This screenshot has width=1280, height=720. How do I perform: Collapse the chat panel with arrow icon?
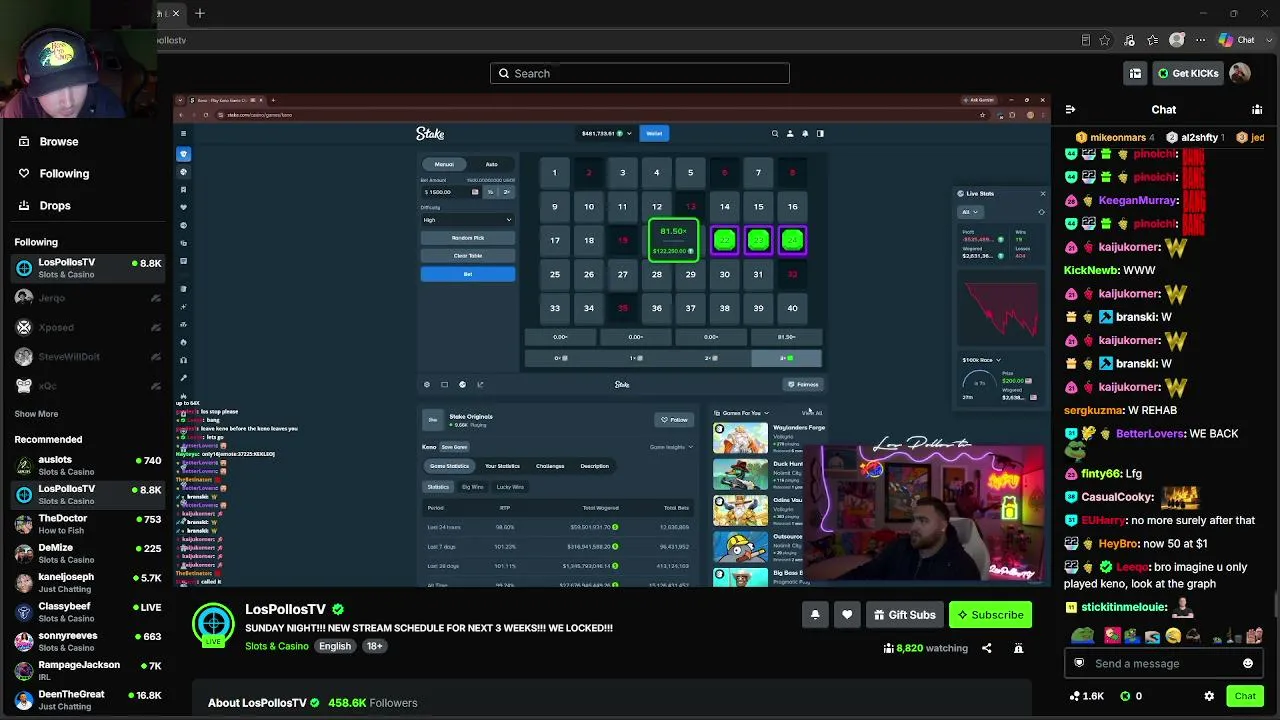[1070, 109]
